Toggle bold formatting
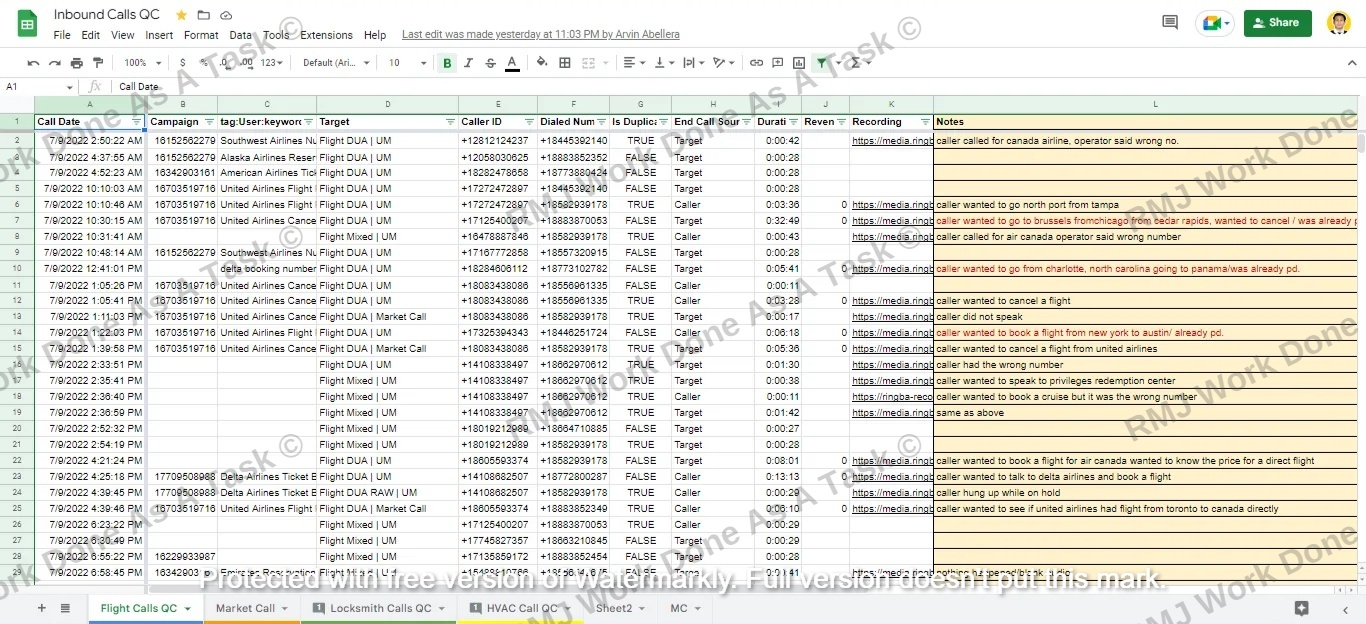The image size is (1366, 624). coord(447,63)
